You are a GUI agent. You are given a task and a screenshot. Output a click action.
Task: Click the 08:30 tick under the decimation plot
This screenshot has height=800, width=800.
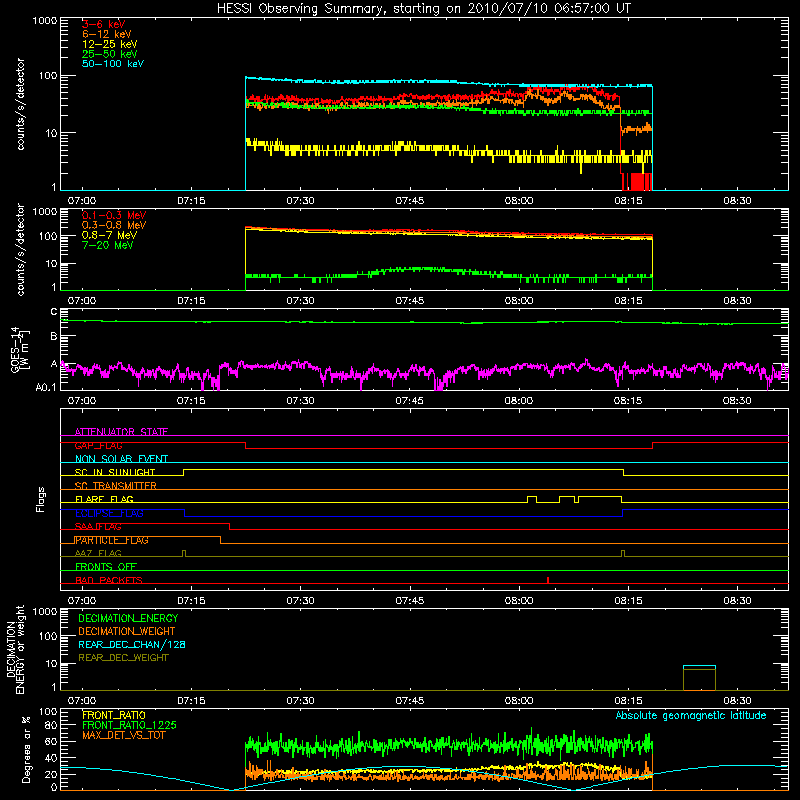pos(737,701)
